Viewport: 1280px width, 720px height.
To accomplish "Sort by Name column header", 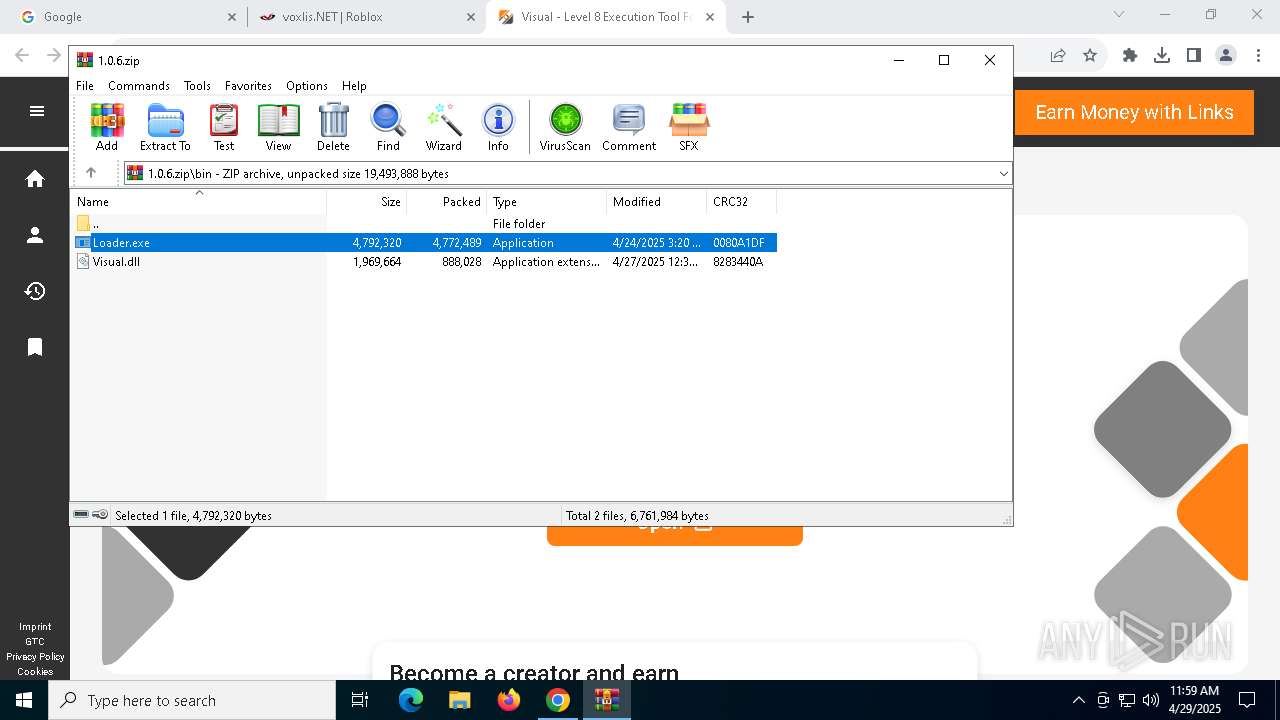I will 199,202.
